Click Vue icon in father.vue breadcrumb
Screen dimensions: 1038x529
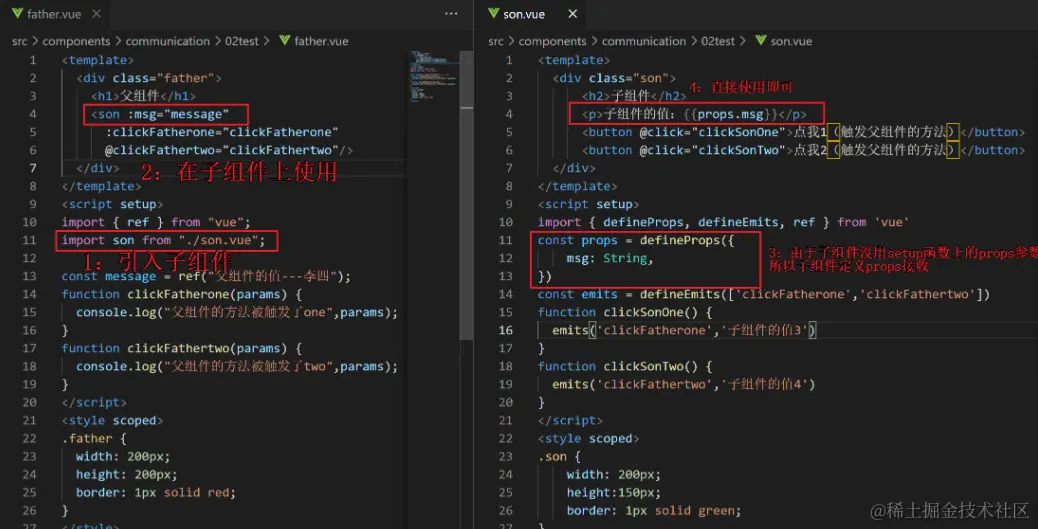pos(285,40)
